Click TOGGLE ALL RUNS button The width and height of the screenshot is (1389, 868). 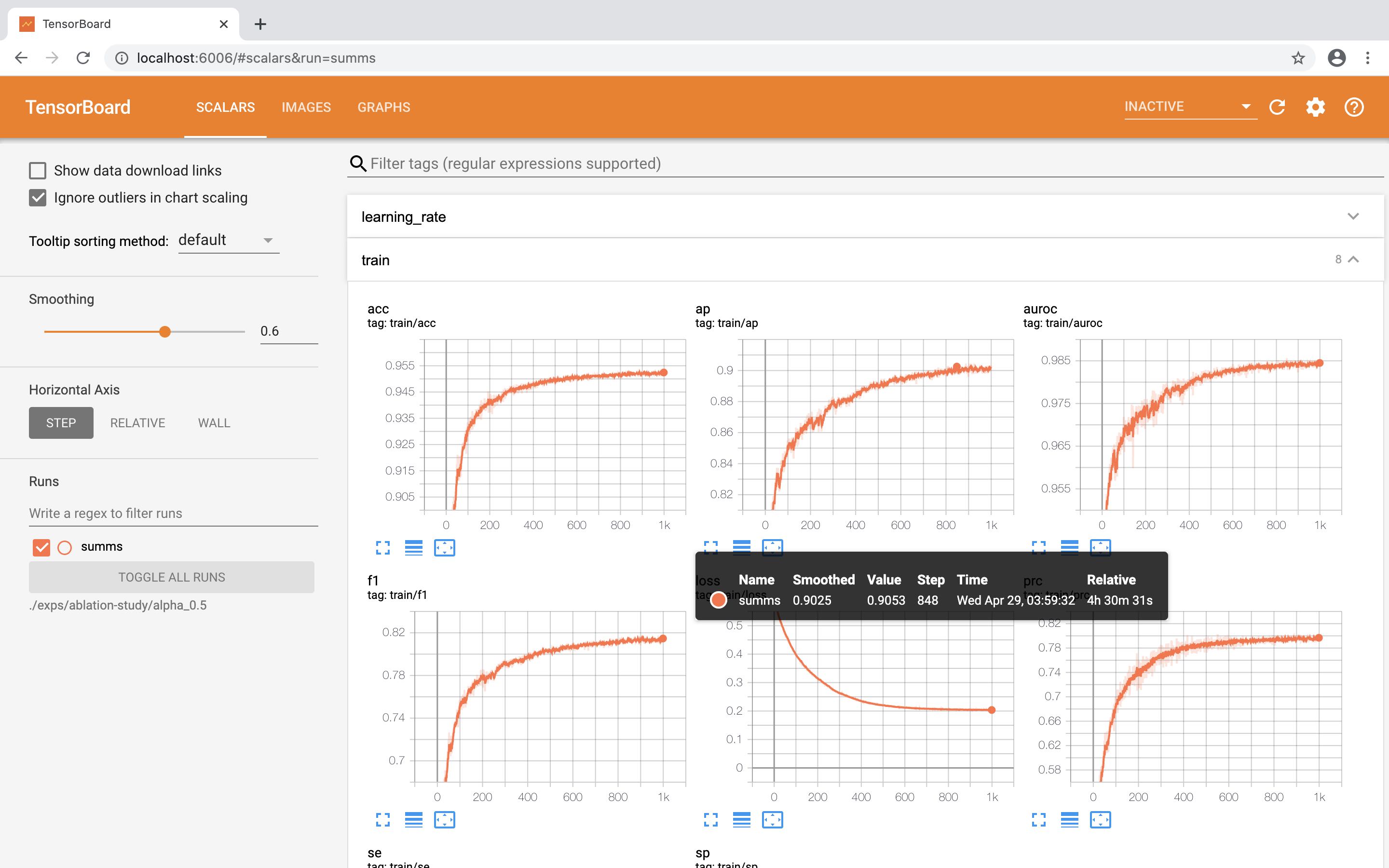[172, 577]
